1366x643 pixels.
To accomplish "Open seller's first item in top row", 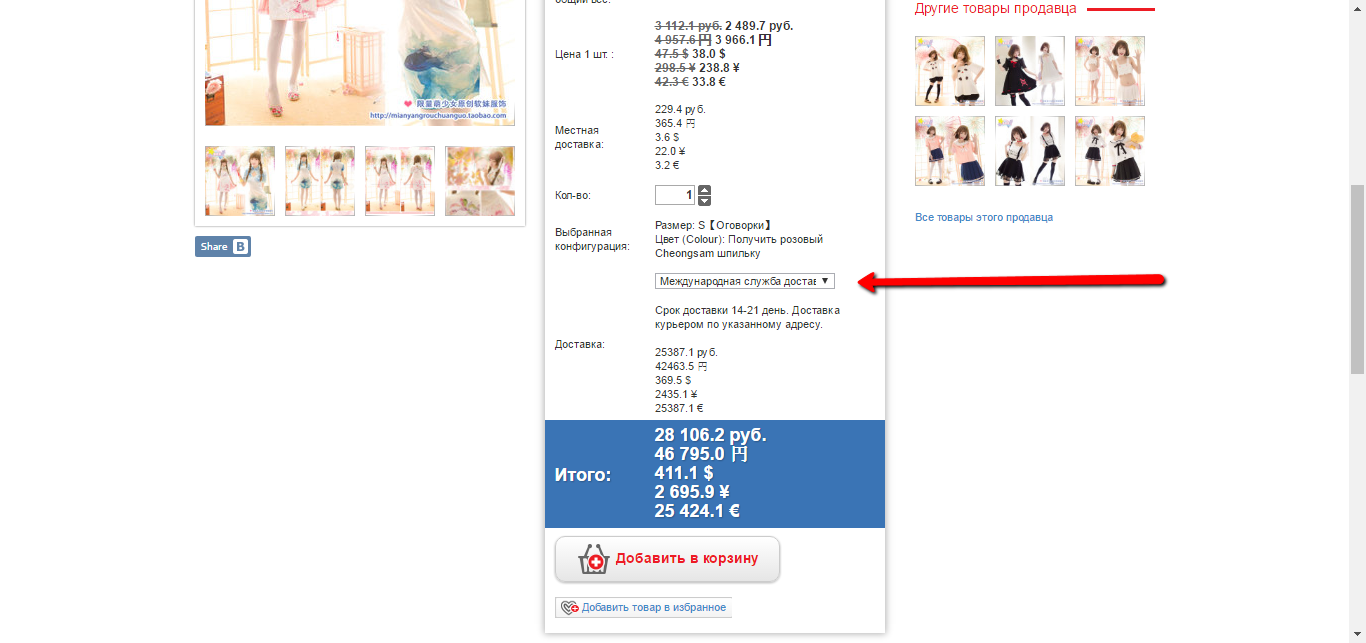I will (950, 71).
